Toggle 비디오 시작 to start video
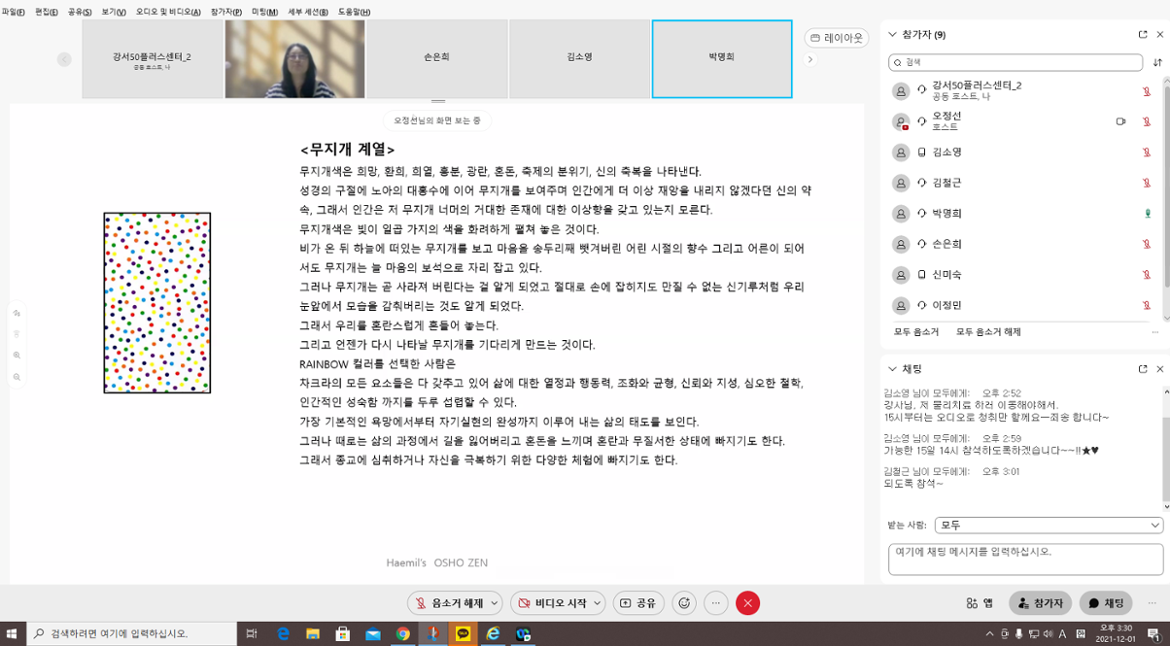Screen dimensions: 1170x646 point(553,603)
